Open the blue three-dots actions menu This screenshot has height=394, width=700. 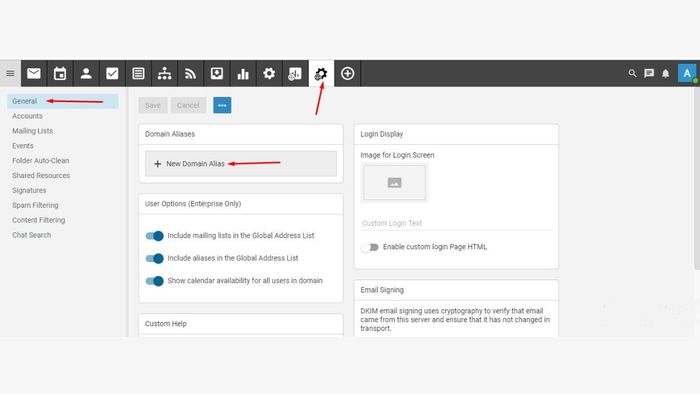(x=222, y=105)
